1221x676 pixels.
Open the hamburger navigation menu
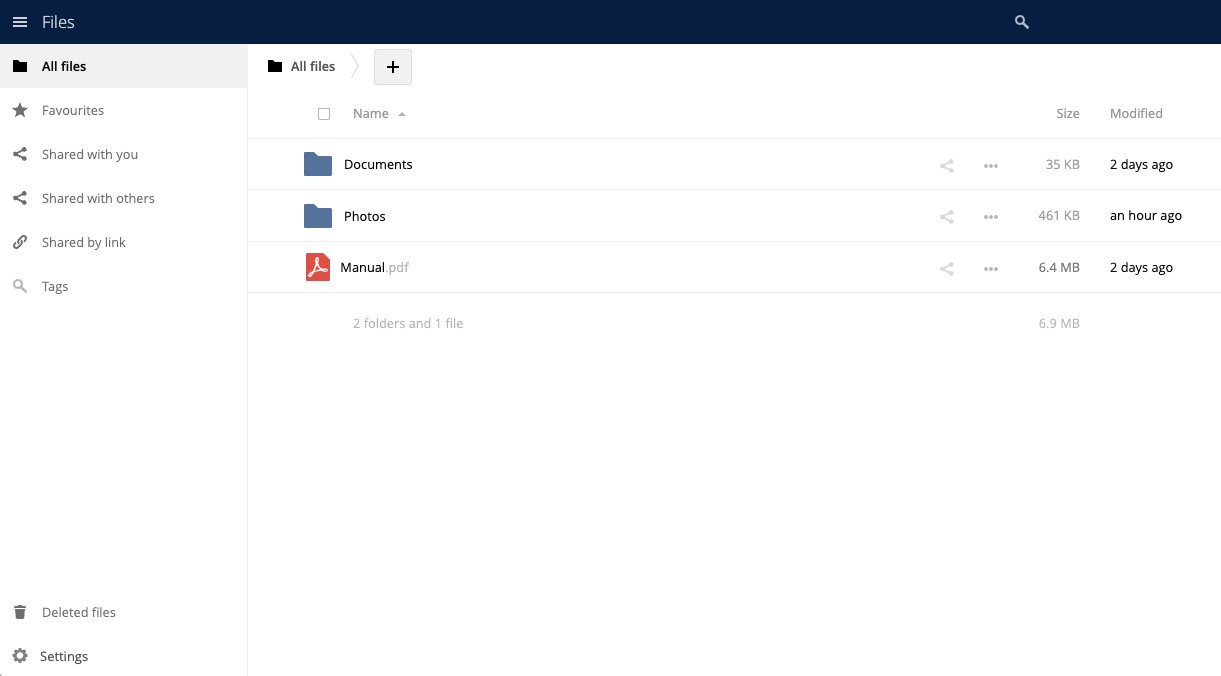pyautogui.click(x=20, y=21)
